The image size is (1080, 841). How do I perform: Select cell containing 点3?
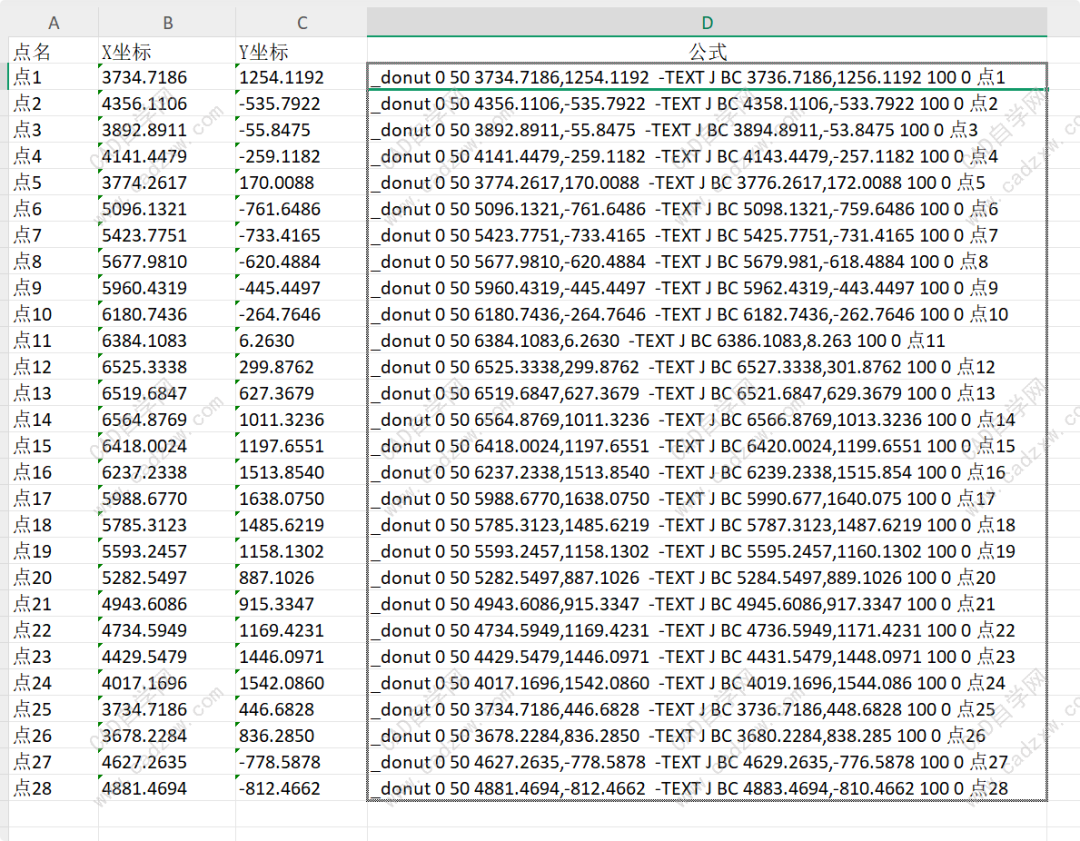click(x=54, y=129)
